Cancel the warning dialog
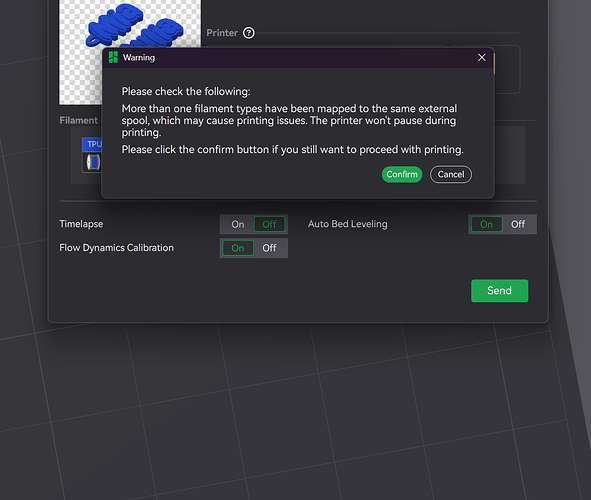 451,174
